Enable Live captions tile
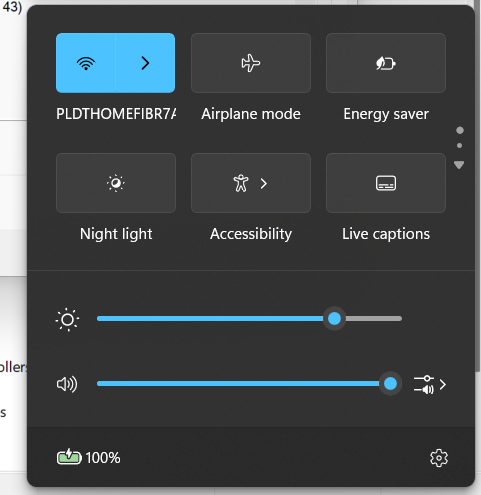Viewport: 481px width, 495px height. tap(386, 183)
